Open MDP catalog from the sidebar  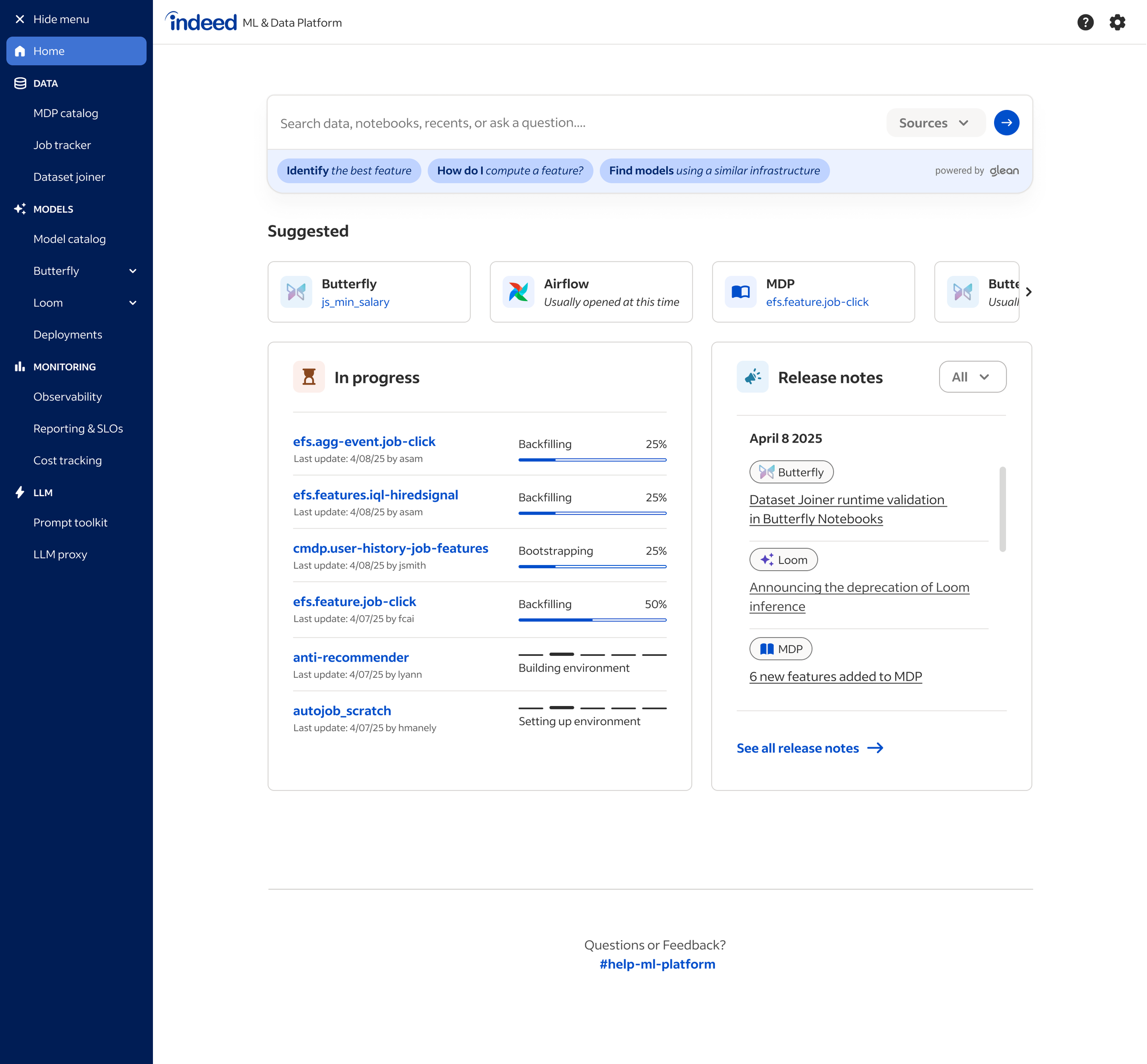click(65, 113)
